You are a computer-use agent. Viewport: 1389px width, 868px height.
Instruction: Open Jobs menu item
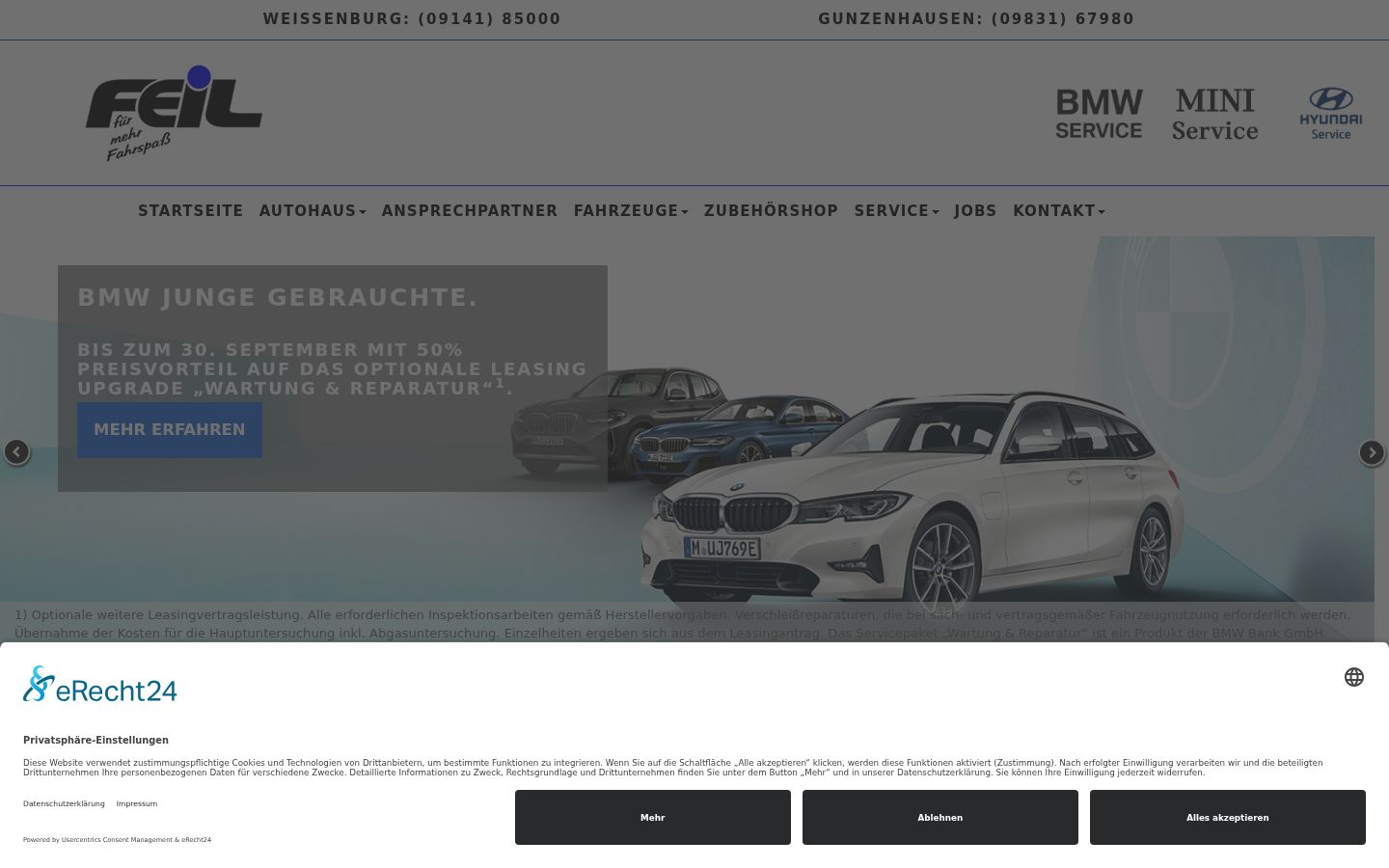pos(975,210)
